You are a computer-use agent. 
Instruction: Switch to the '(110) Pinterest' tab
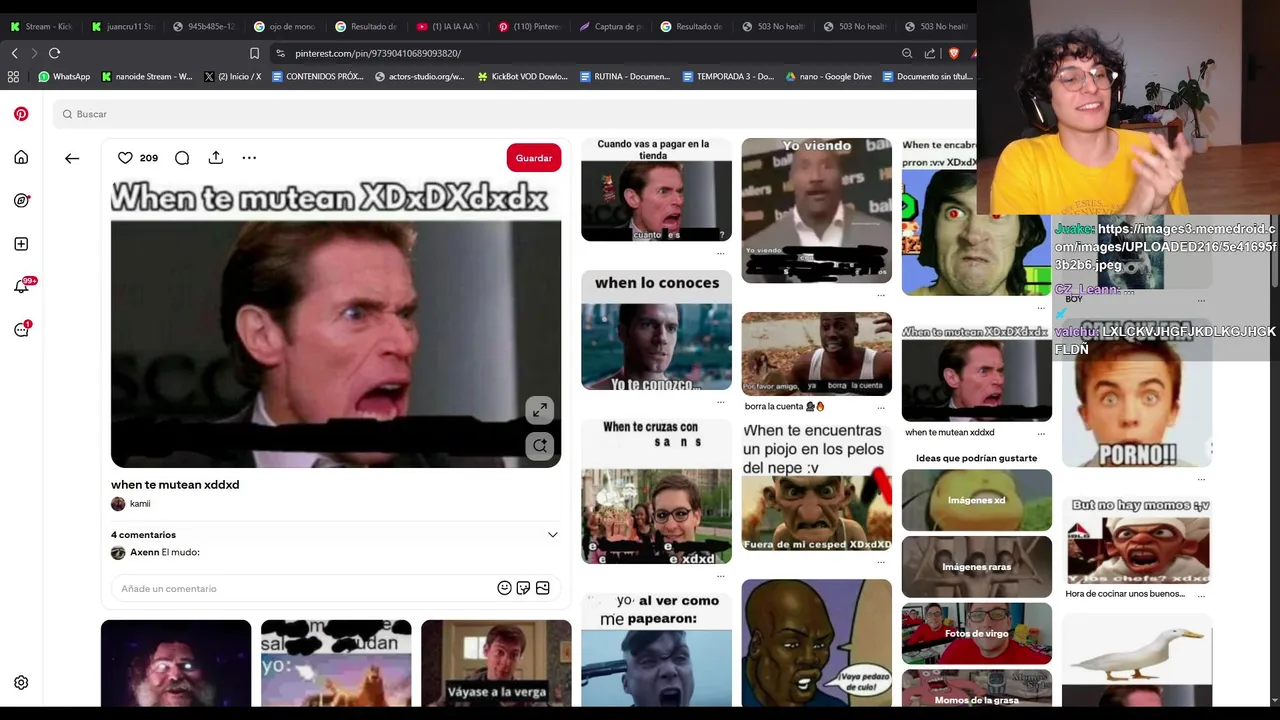point(529,26)
